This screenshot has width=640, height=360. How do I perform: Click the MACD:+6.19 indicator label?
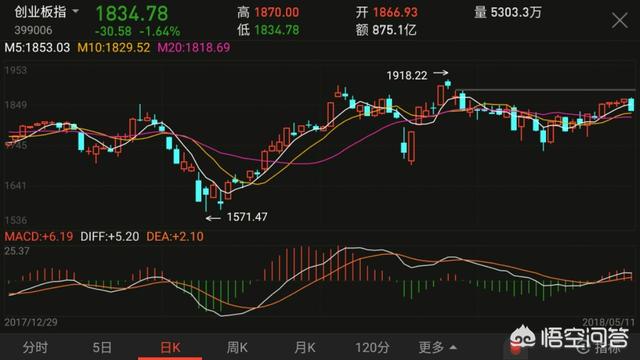39,236
